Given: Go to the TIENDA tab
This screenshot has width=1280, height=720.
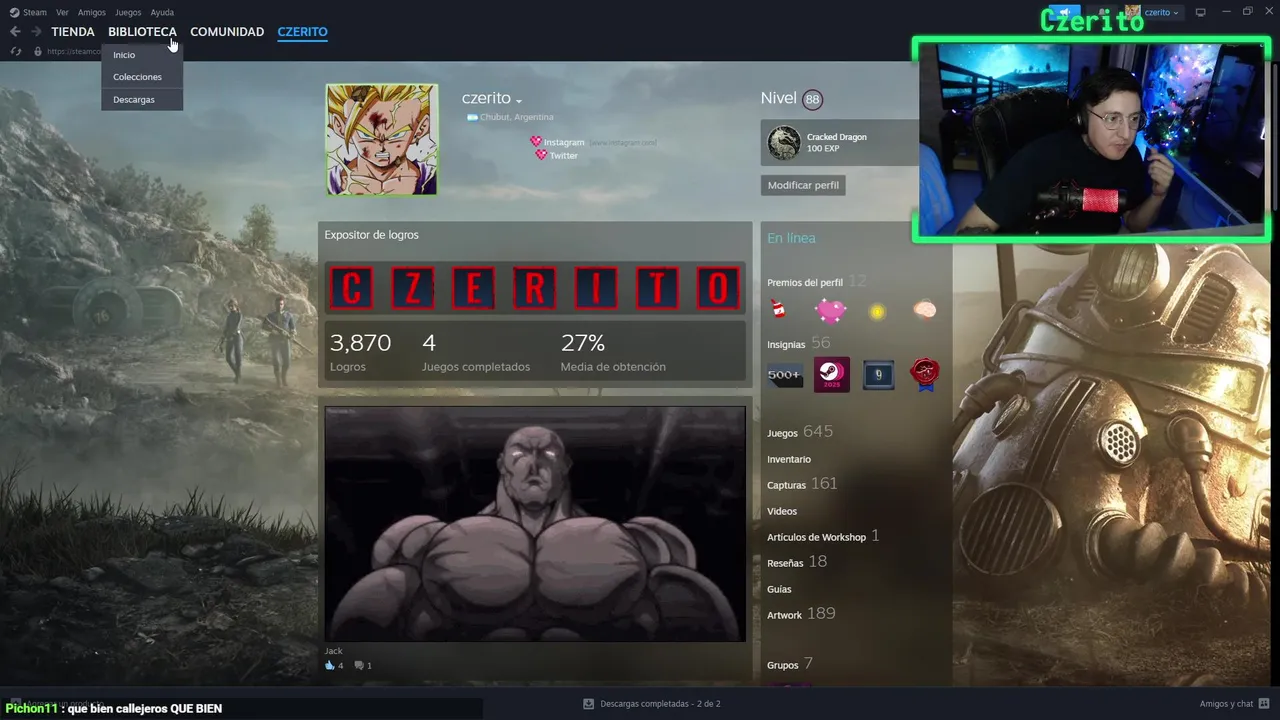Looking at the screenshot, I should pyautogui.click(x=73, y=32).
